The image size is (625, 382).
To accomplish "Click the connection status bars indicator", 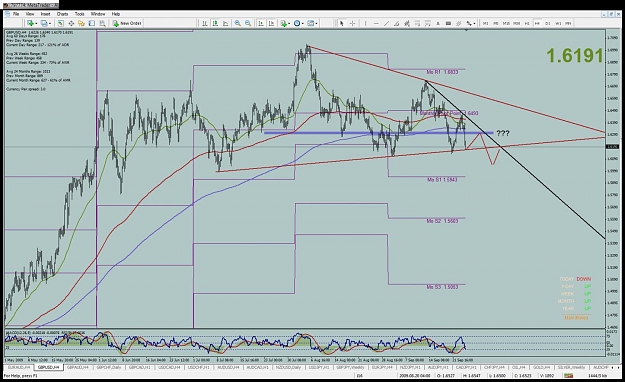I will coord(568,376).
